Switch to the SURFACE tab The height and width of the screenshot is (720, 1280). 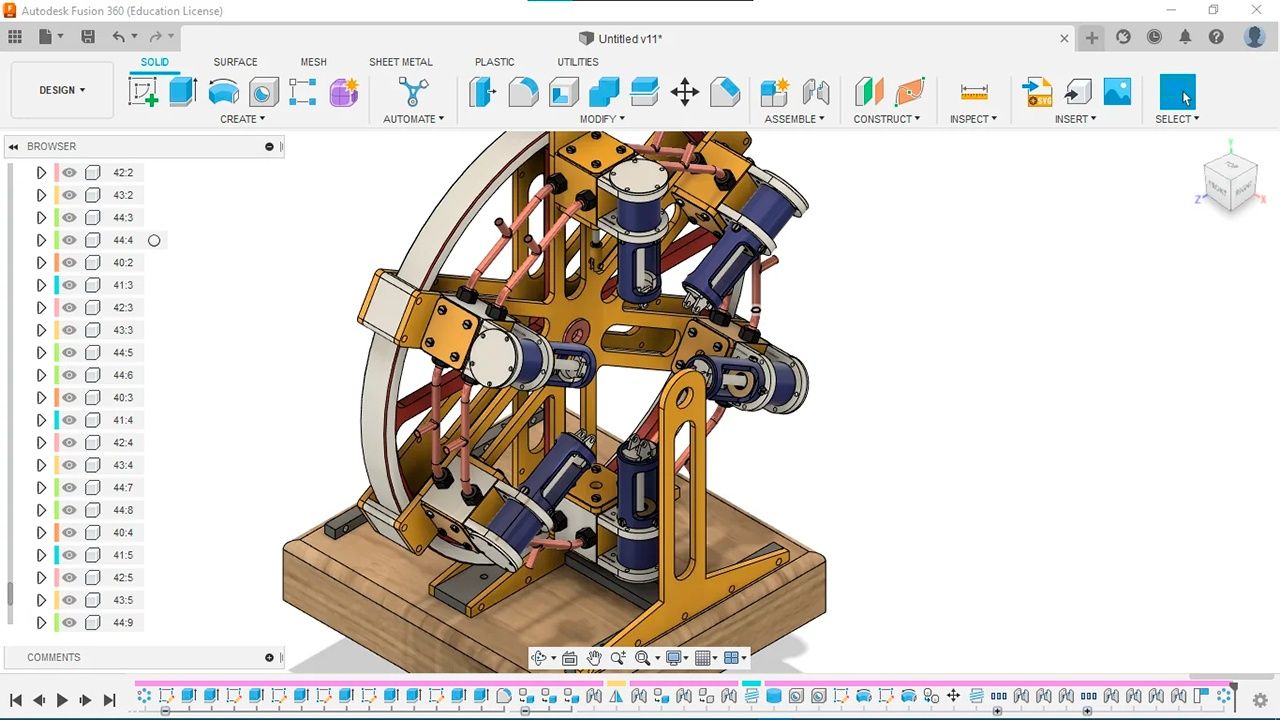(235, 62)
